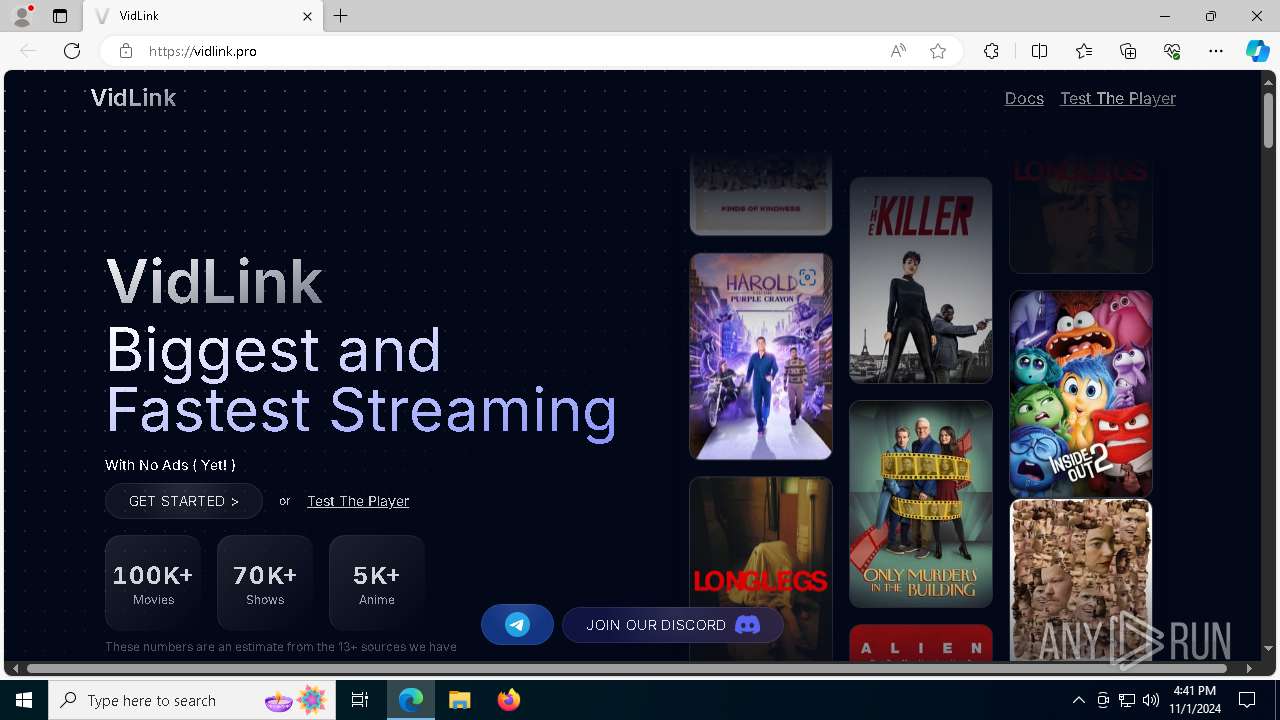
Task: Select the Inside Out 2 poster
Action: 1081,394
